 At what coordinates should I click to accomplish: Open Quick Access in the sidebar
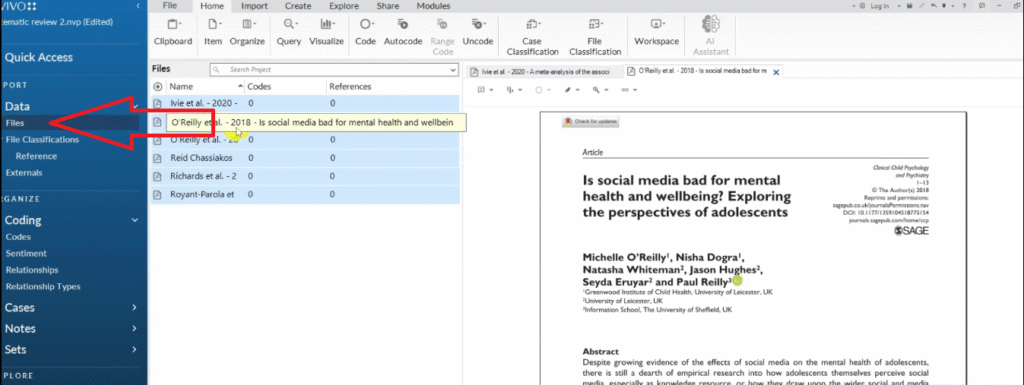tap(39, 57)
